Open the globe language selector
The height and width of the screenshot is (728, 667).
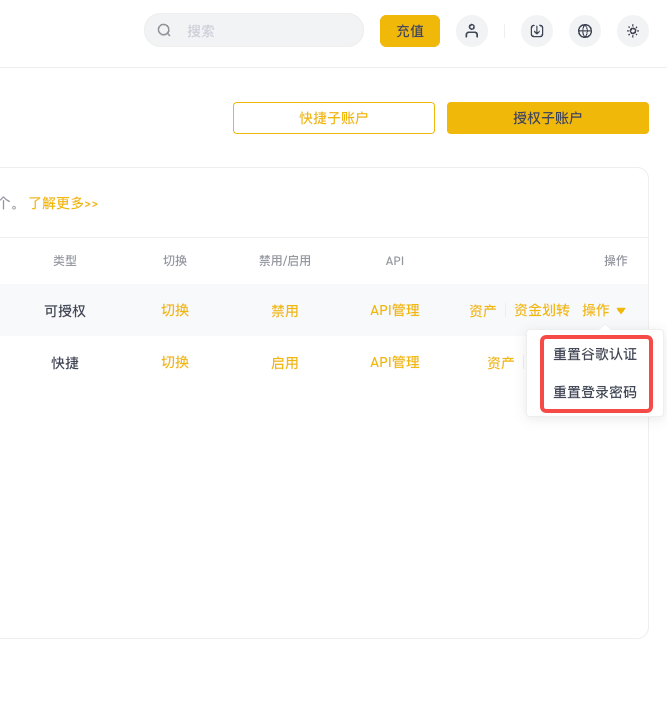[x=585, y=31]
